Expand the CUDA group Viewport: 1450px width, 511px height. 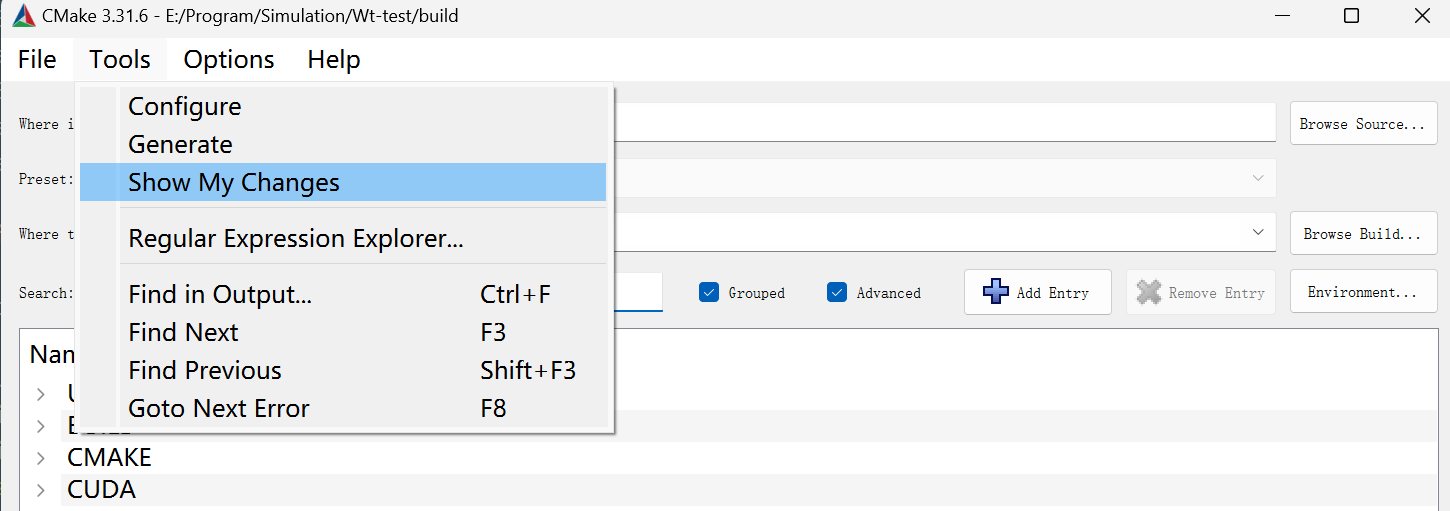pos(41,490)
